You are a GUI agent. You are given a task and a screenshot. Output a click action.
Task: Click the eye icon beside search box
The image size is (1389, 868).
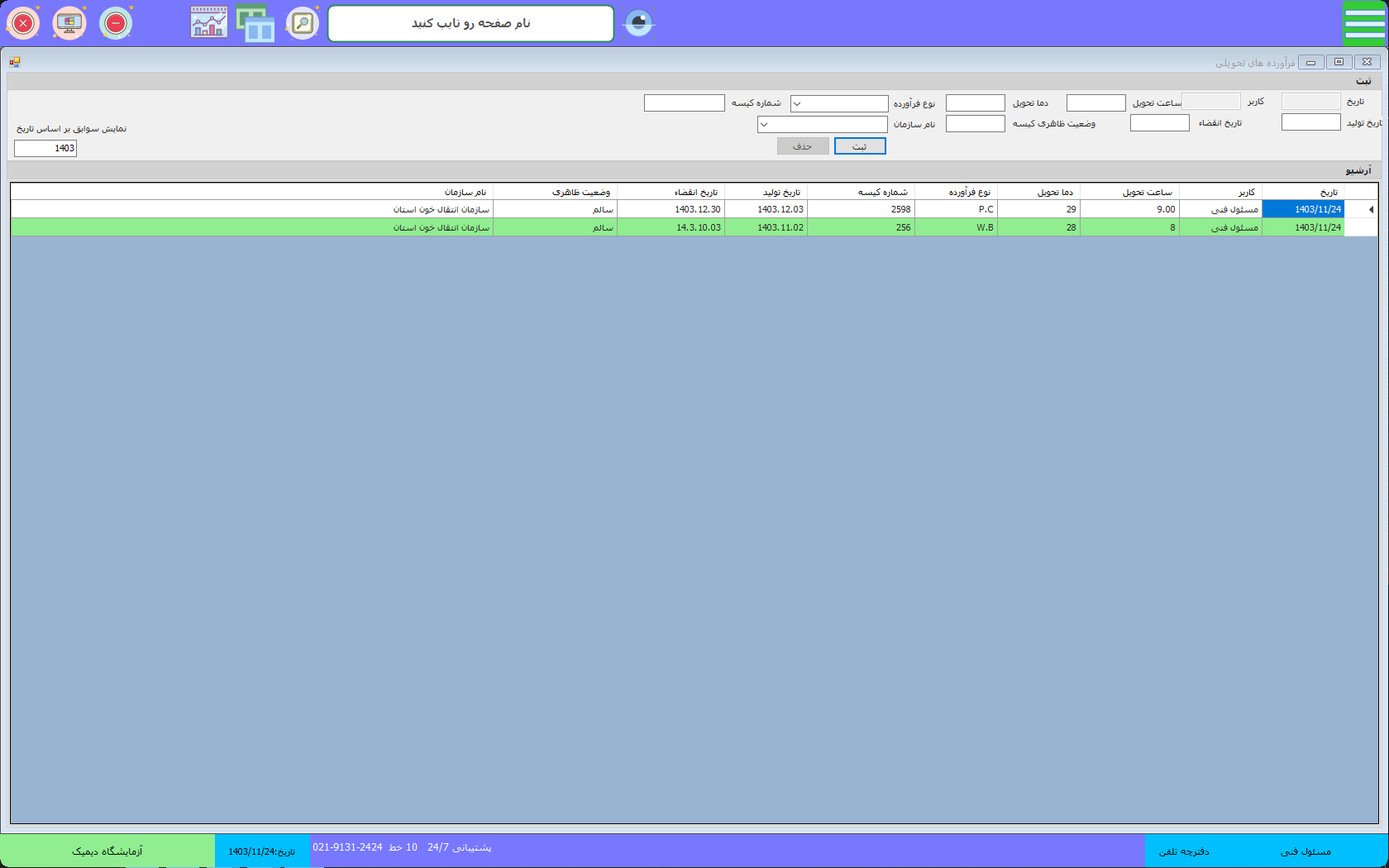(638, 23)
